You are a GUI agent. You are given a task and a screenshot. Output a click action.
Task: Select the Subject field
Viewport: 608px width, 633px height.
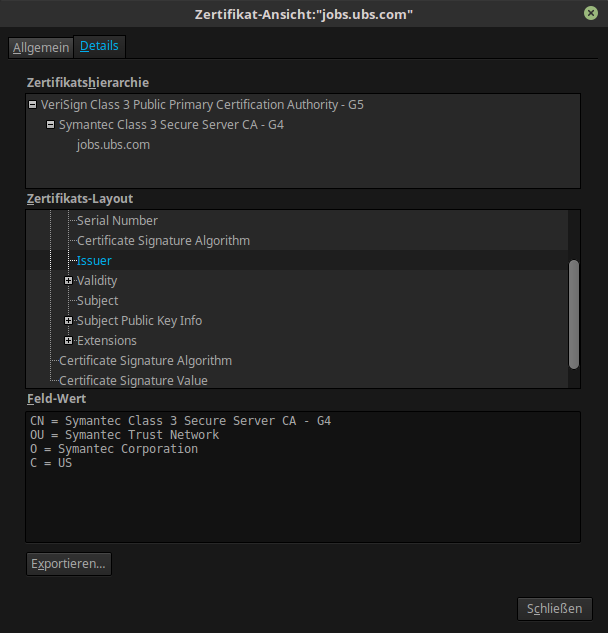click(x=97, y=301)
